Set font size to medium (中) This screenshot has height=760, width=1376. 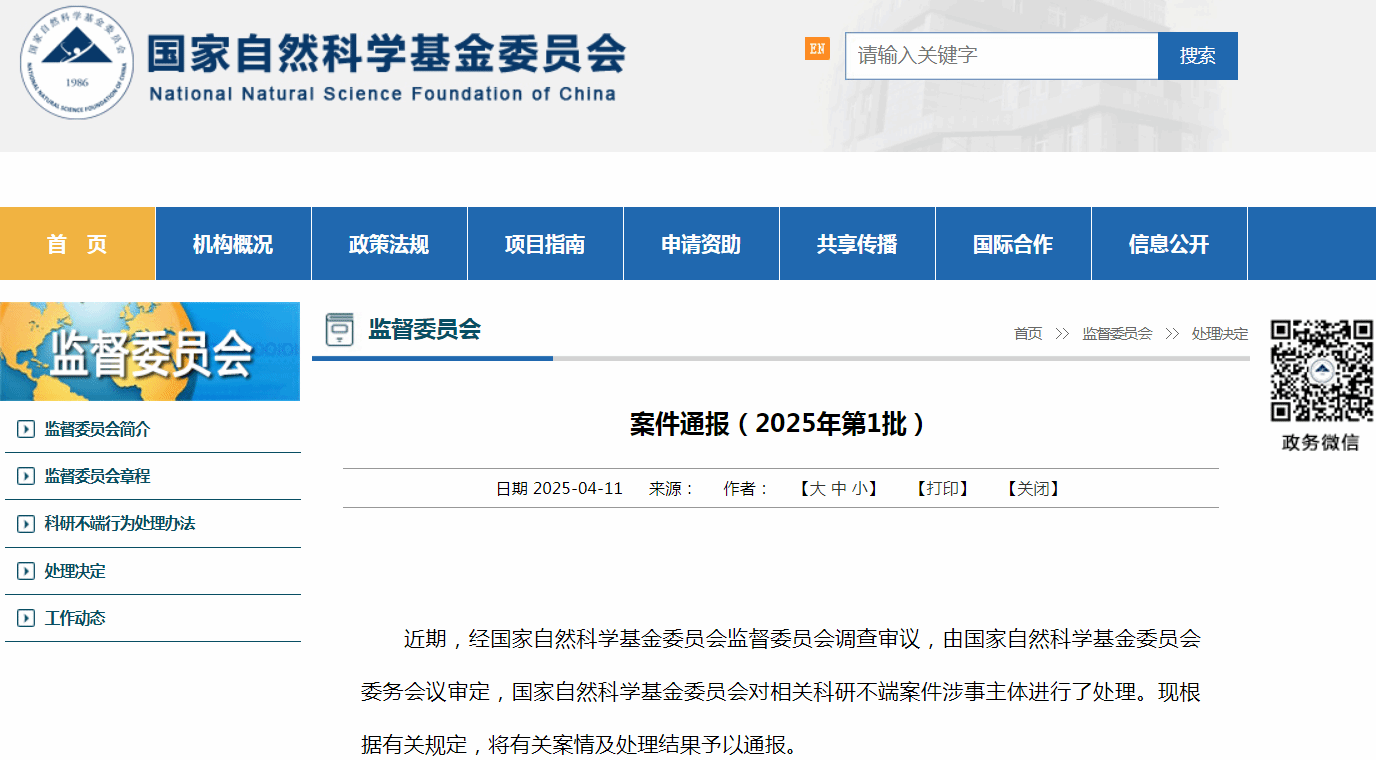(x=839, y=489)
